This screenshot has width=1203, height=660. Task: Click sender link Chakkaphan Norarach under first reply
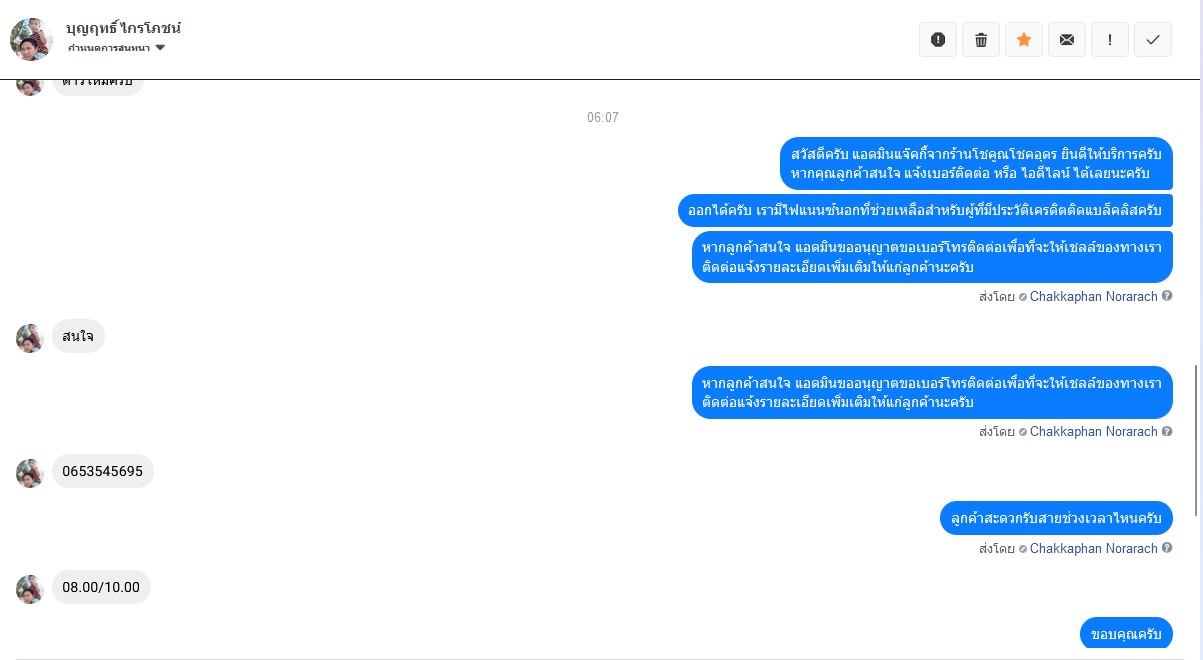point(1093,296)
